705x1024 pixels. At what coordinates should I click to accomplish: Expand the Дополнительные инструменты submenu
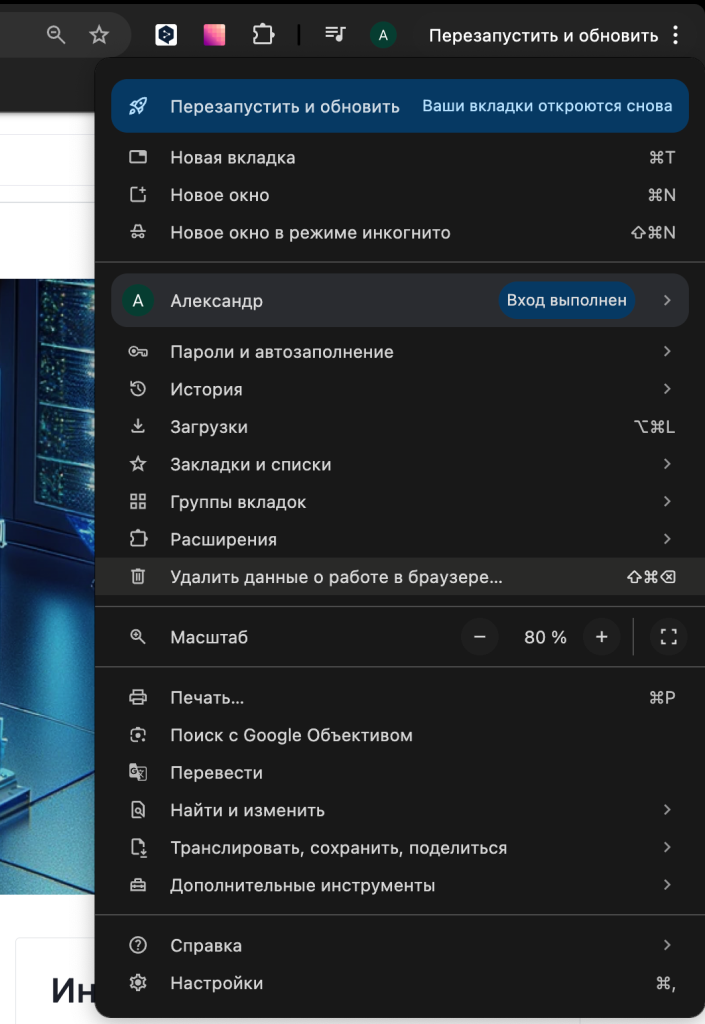[400, 885]
